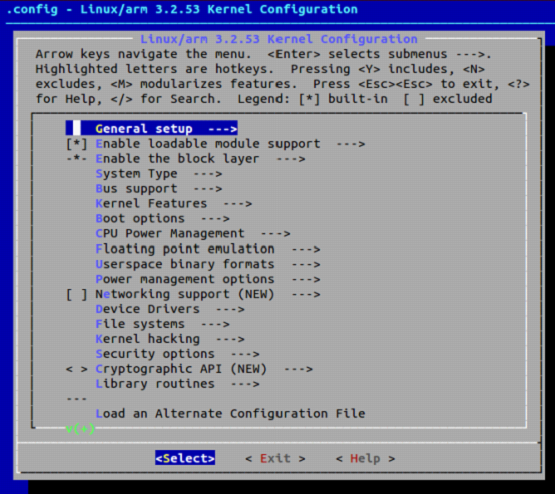The height and width of the screenshot is (494, 555).
Task: Click the dialog title Linux/arm 3.2.53 Kernel Configuration
Action: tap(279, 39)
